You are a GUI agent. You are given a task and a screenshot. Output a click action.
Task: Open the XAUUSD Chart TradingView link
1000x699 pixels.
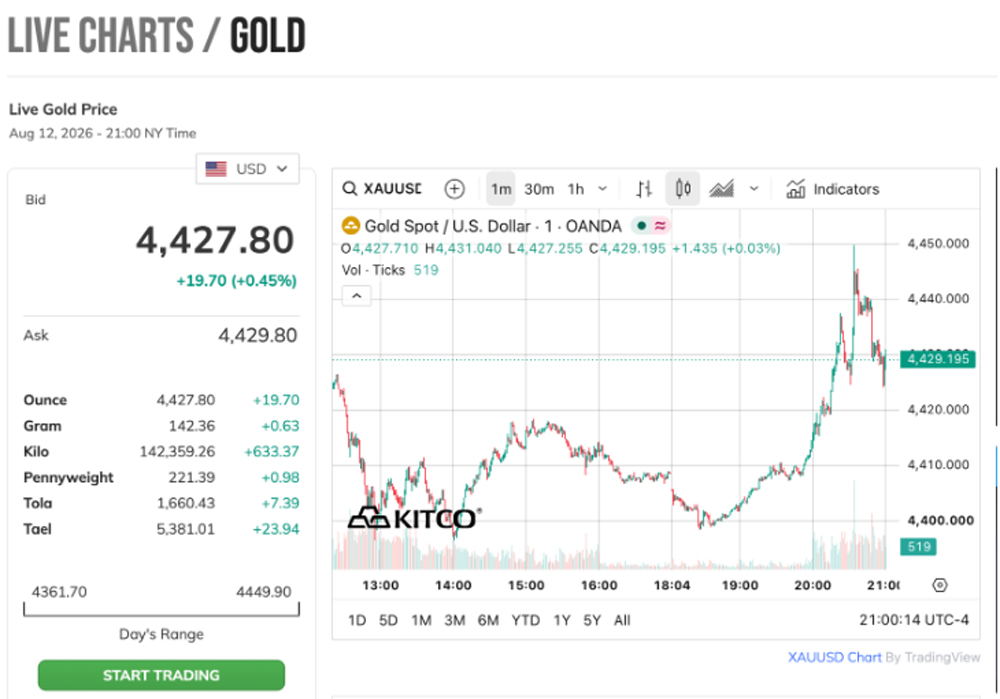click(x=834, y=657)
